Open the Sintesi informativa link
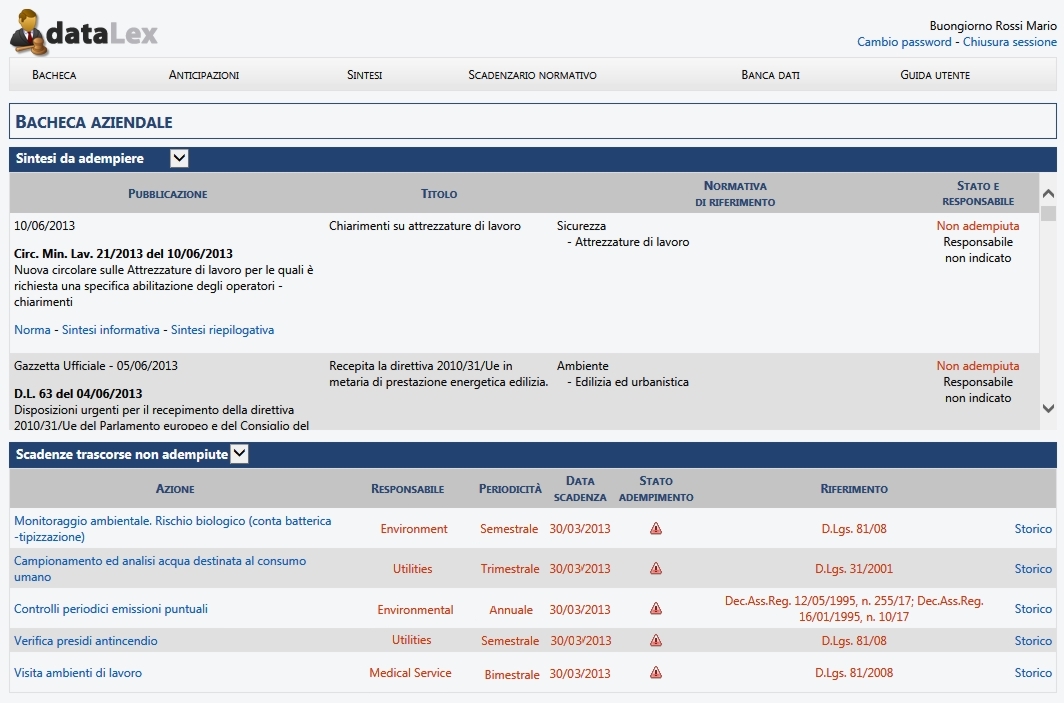Image resolution: width=1064 pixels, height=703 pixels. pos(111,330)
